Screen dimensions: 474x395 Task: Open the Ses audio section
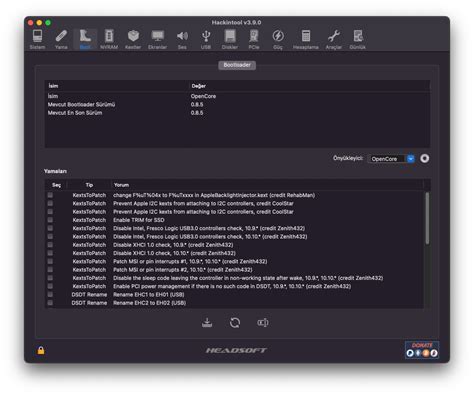(182, 39)
